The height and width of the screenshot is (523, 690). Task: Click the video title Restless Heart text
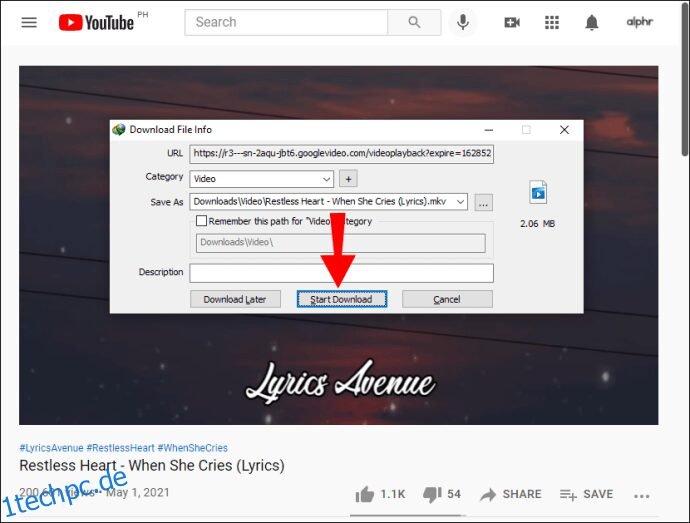(x=152, y=465)
